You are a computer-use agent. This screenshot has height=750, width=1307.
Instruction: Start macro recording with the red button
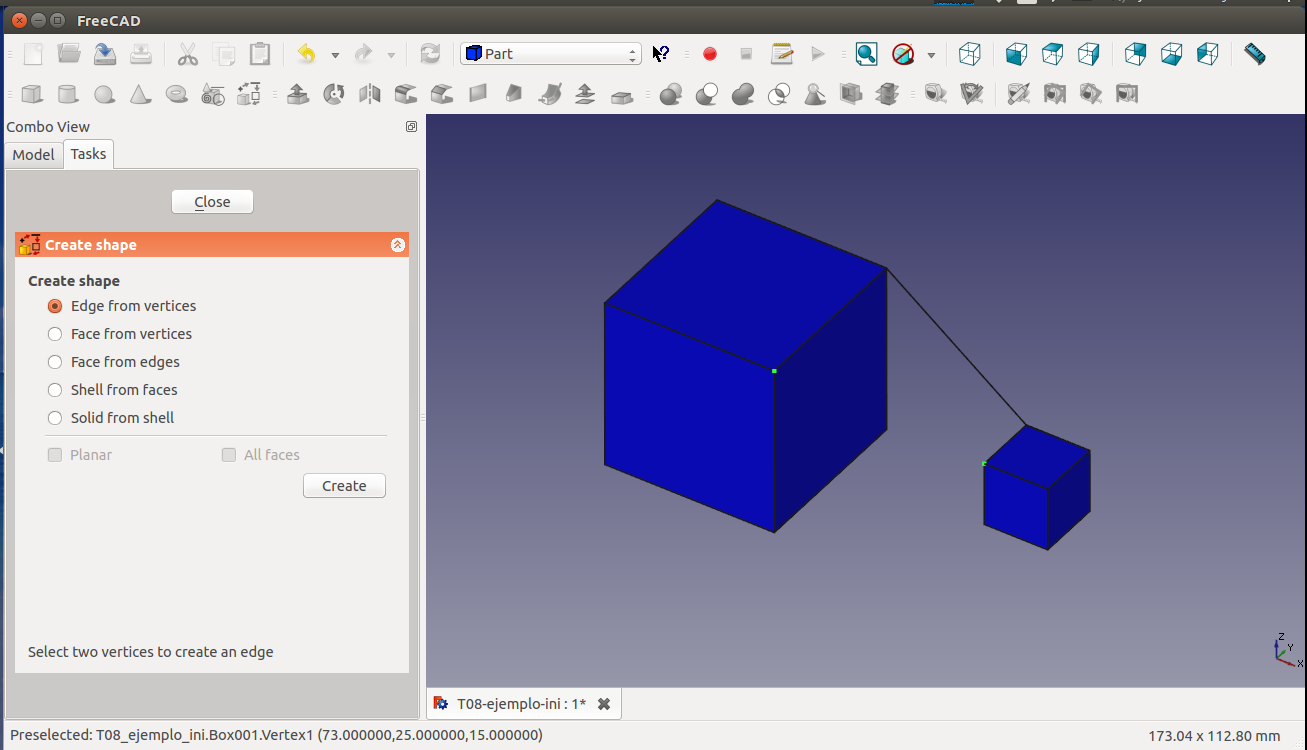[710, 54]
